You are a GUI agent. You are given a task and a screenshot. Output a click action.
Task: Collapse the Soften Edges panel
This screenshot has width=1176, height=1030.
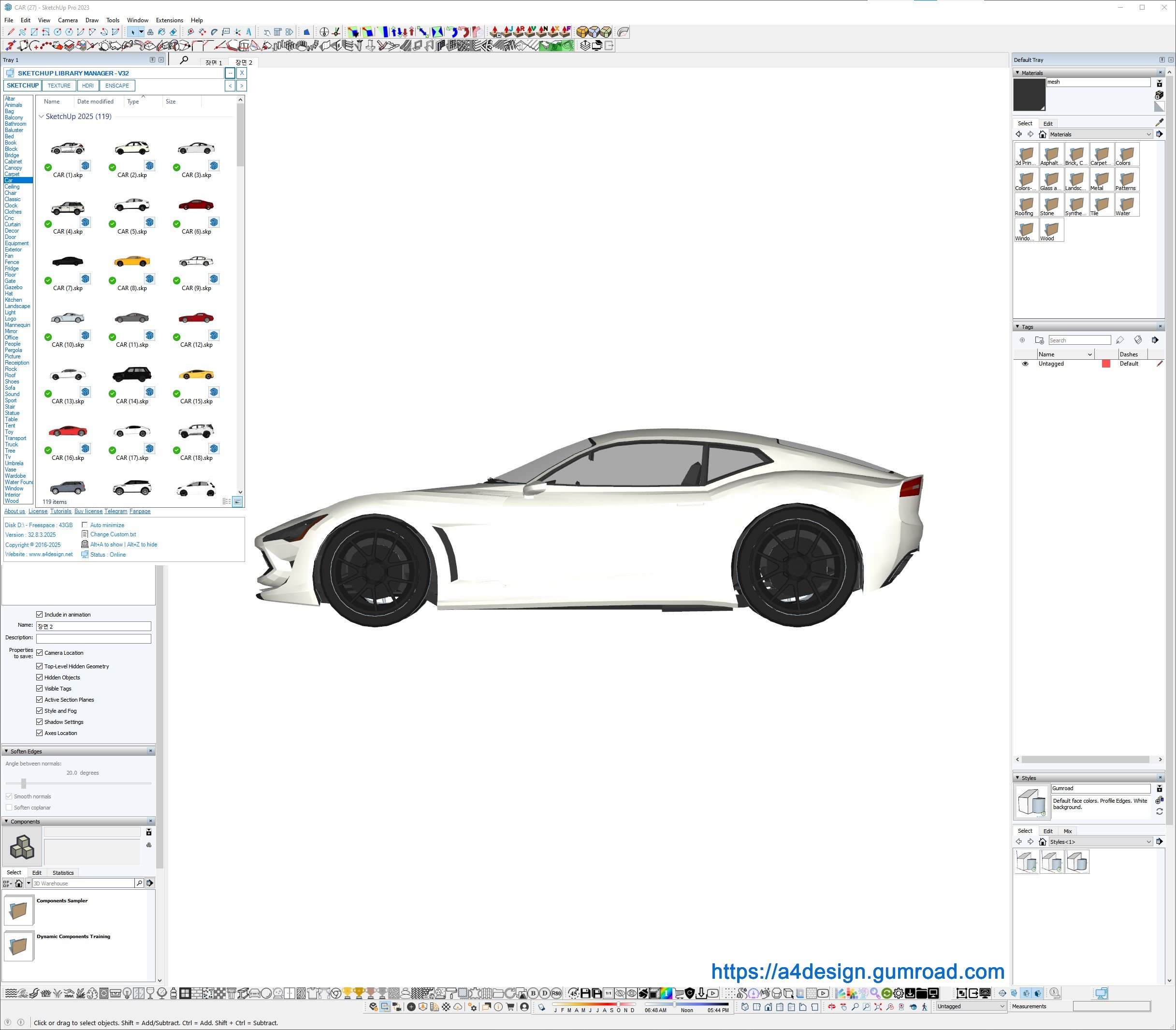(x=6, y=751)
